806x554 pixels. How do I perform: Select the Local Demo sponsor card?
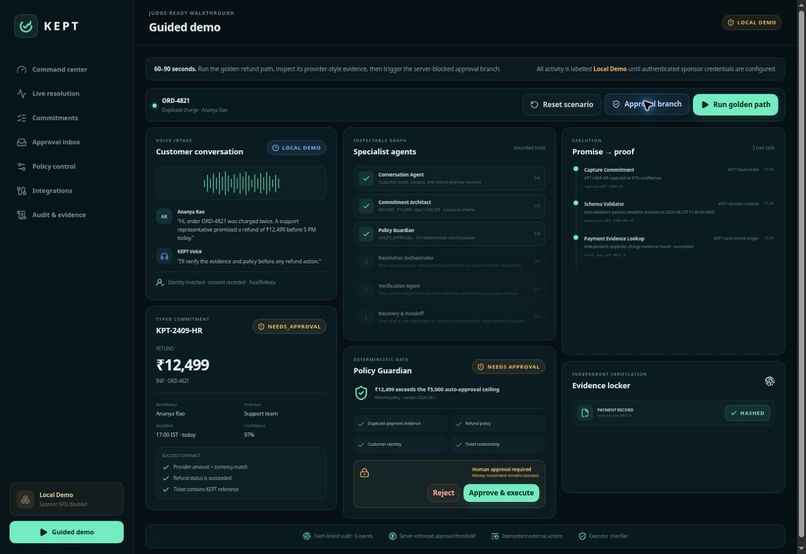(x=66, y=499)
